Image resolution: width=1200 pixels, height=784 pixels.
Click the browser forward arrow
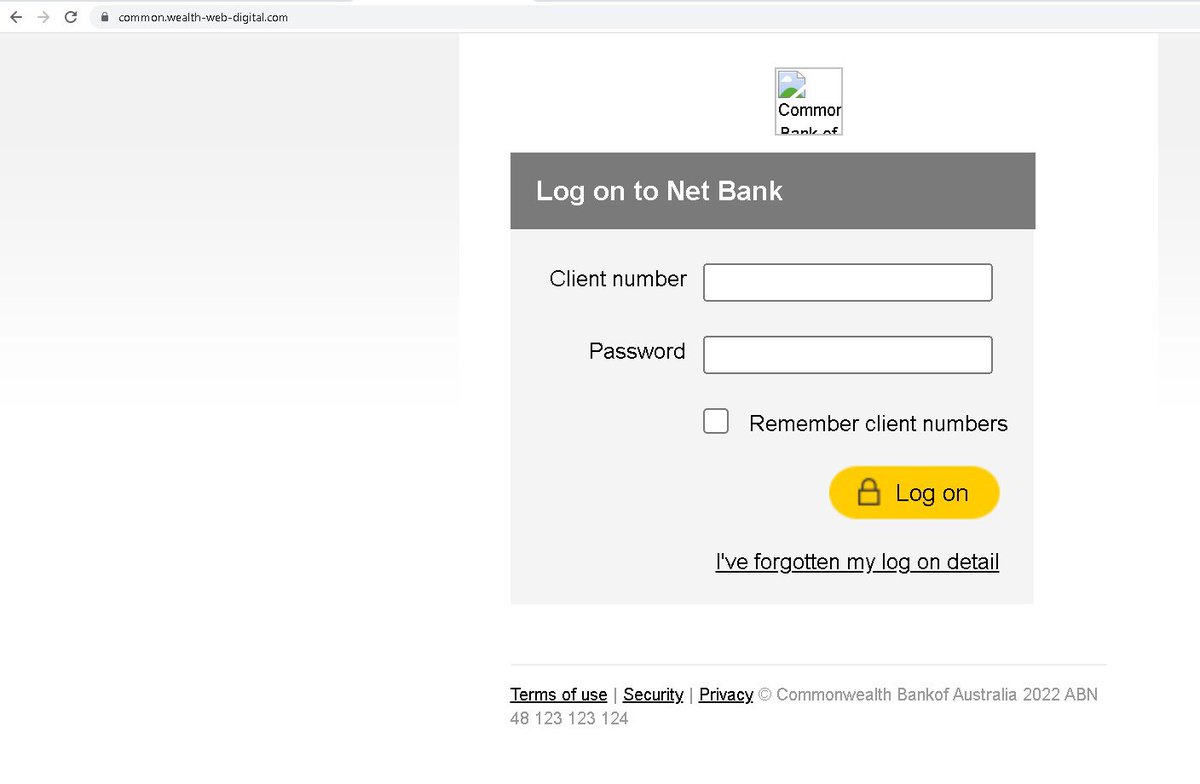(x=43, y=17)
